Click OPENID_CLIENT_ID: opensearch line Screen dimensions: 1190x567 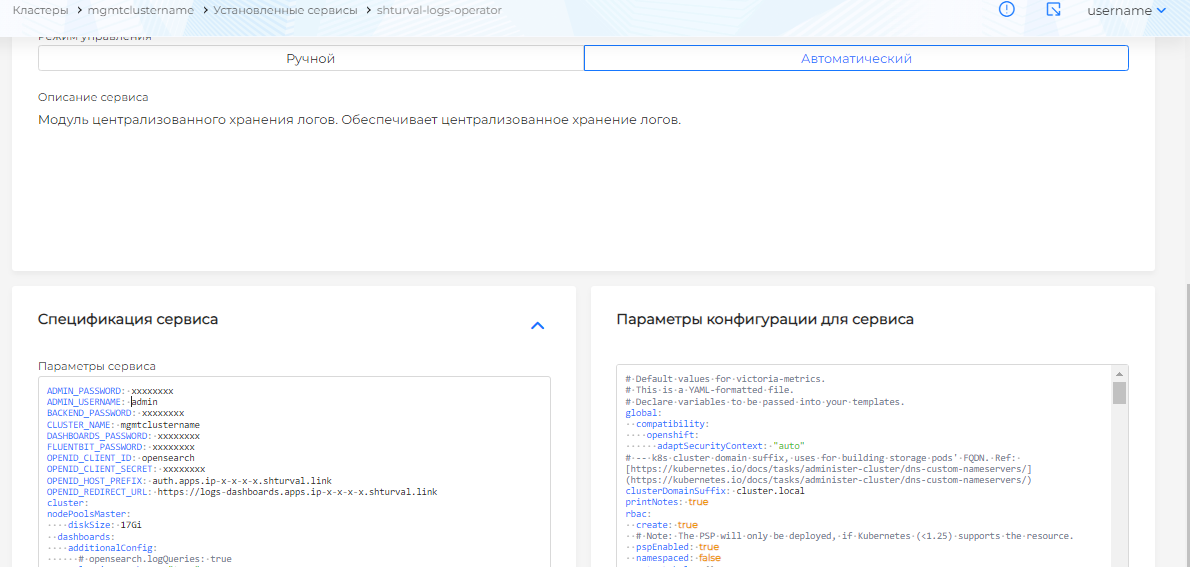coord(121,458)
